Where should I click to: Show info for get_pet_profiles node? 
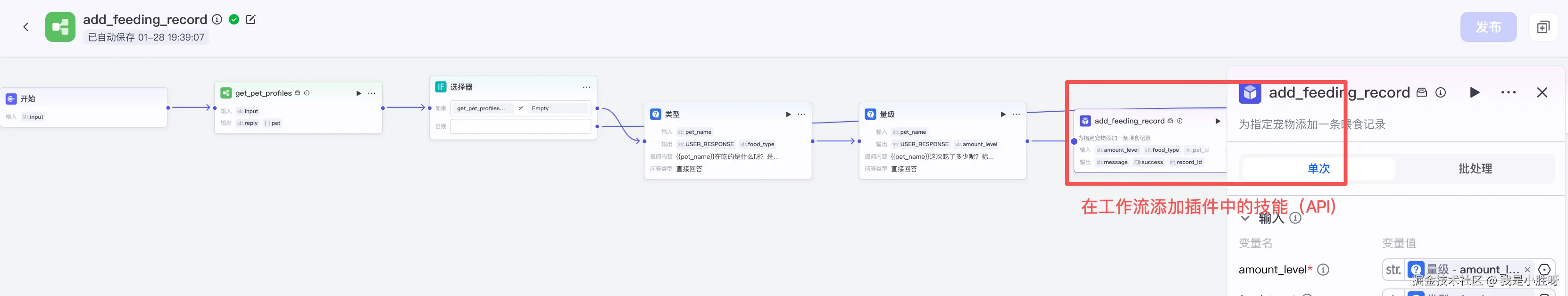307,93
